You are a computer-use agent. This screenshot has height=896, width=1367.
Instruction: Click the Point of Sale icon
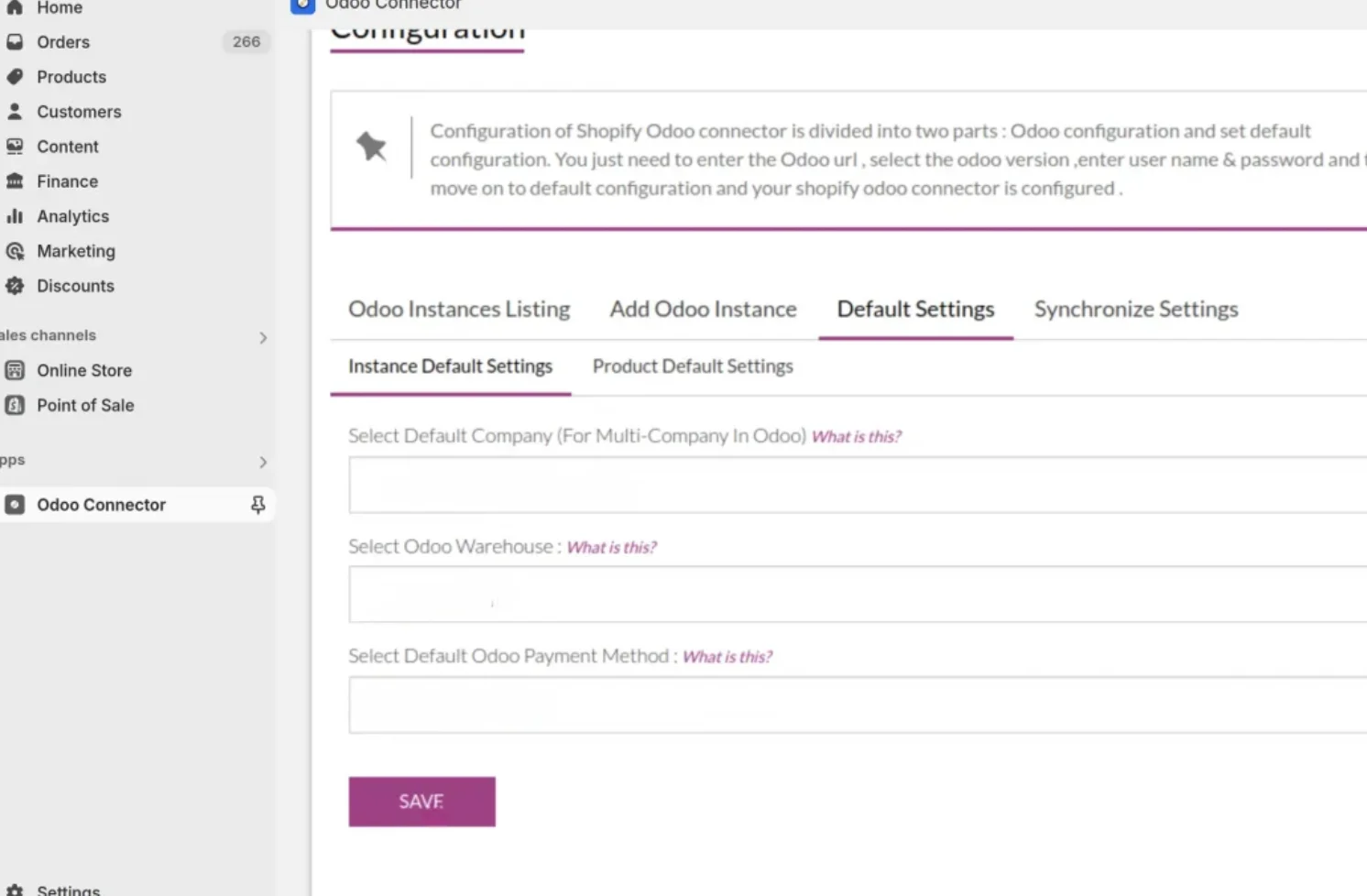pos(15,405)
